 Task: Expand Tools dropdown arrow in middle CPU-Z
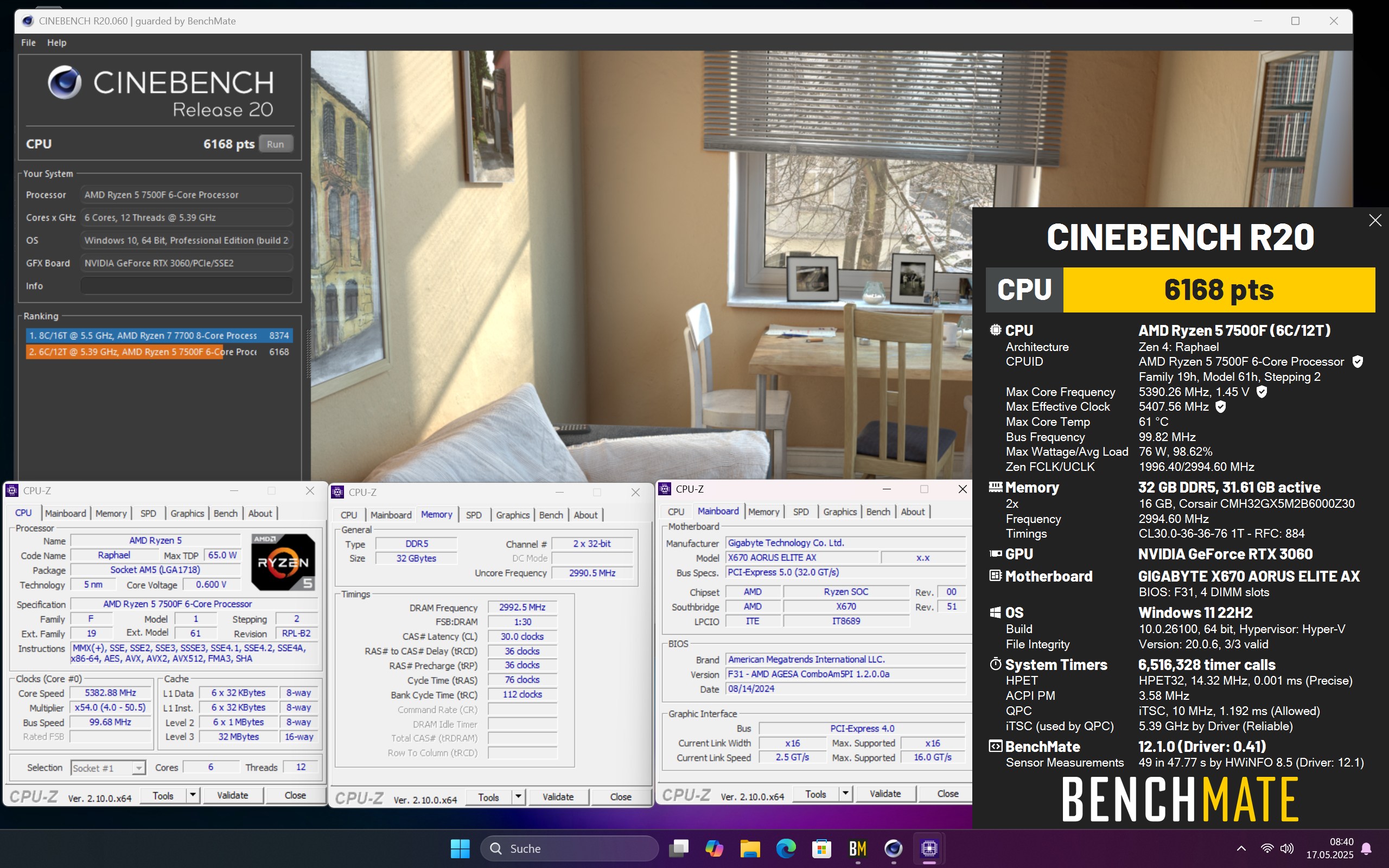[518, 797]
